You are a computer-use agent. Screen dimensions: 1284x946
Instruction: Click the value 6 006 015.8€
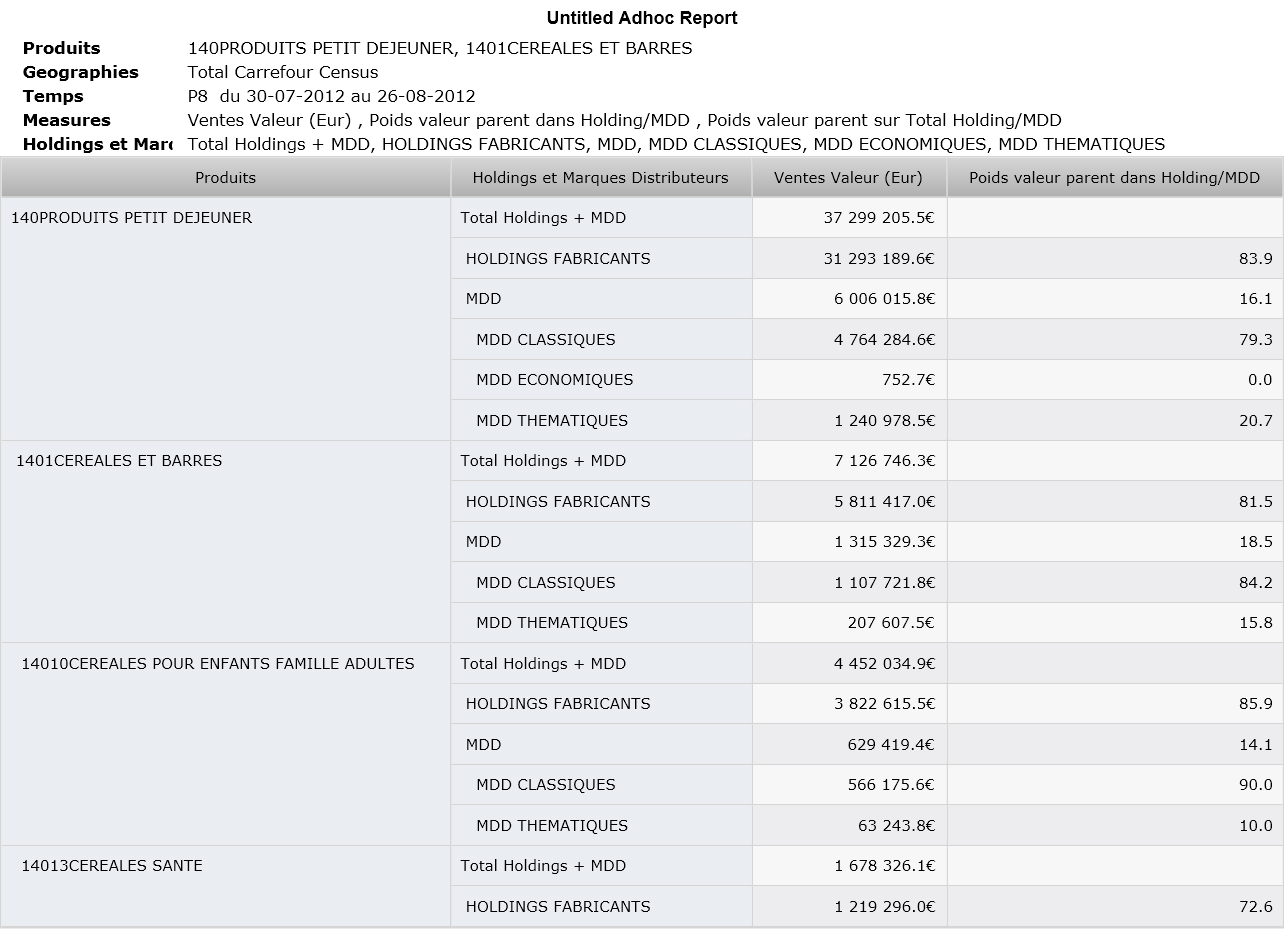[884, 299]
